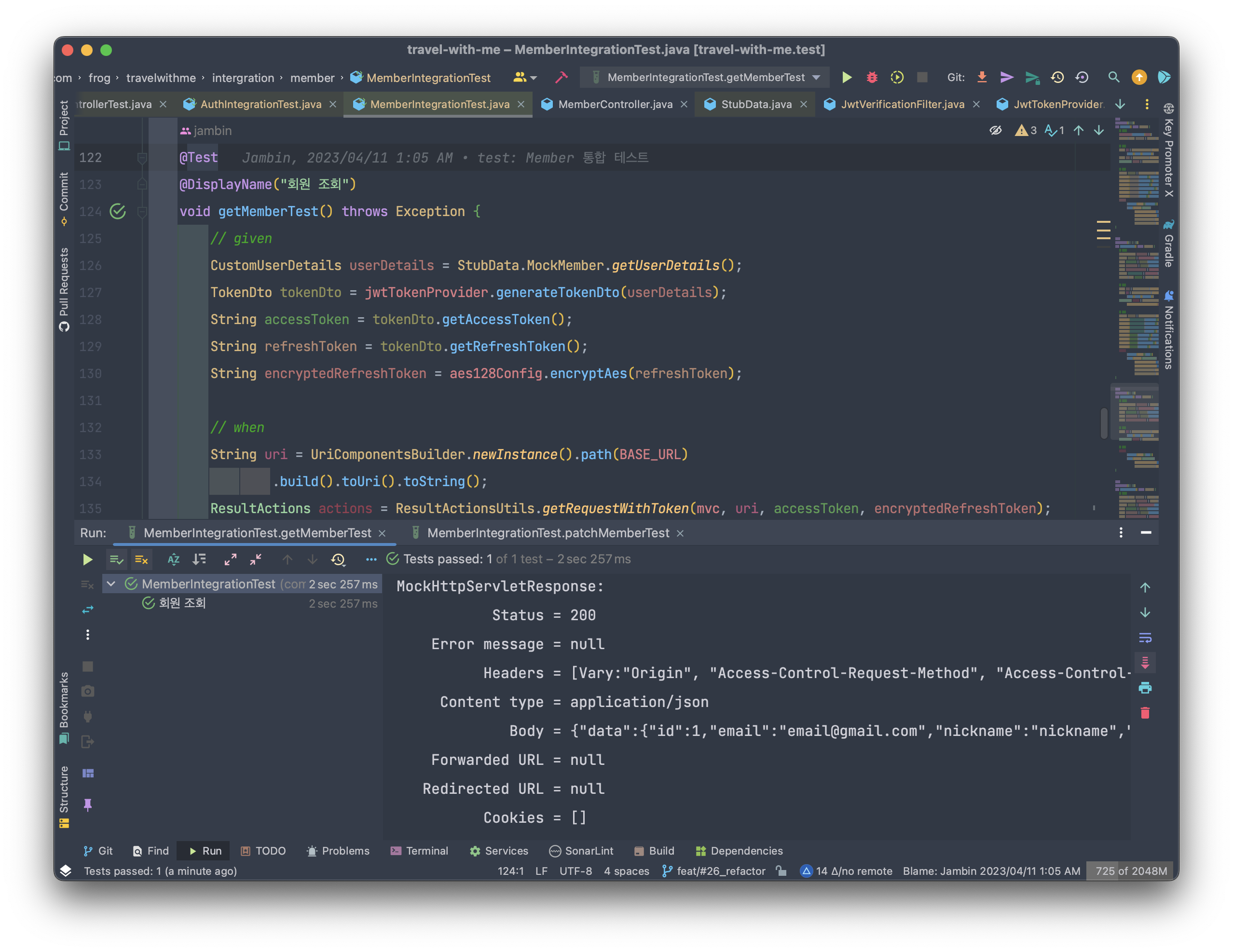
Task: Click the Build hammer icon
Action: point(561,77)
